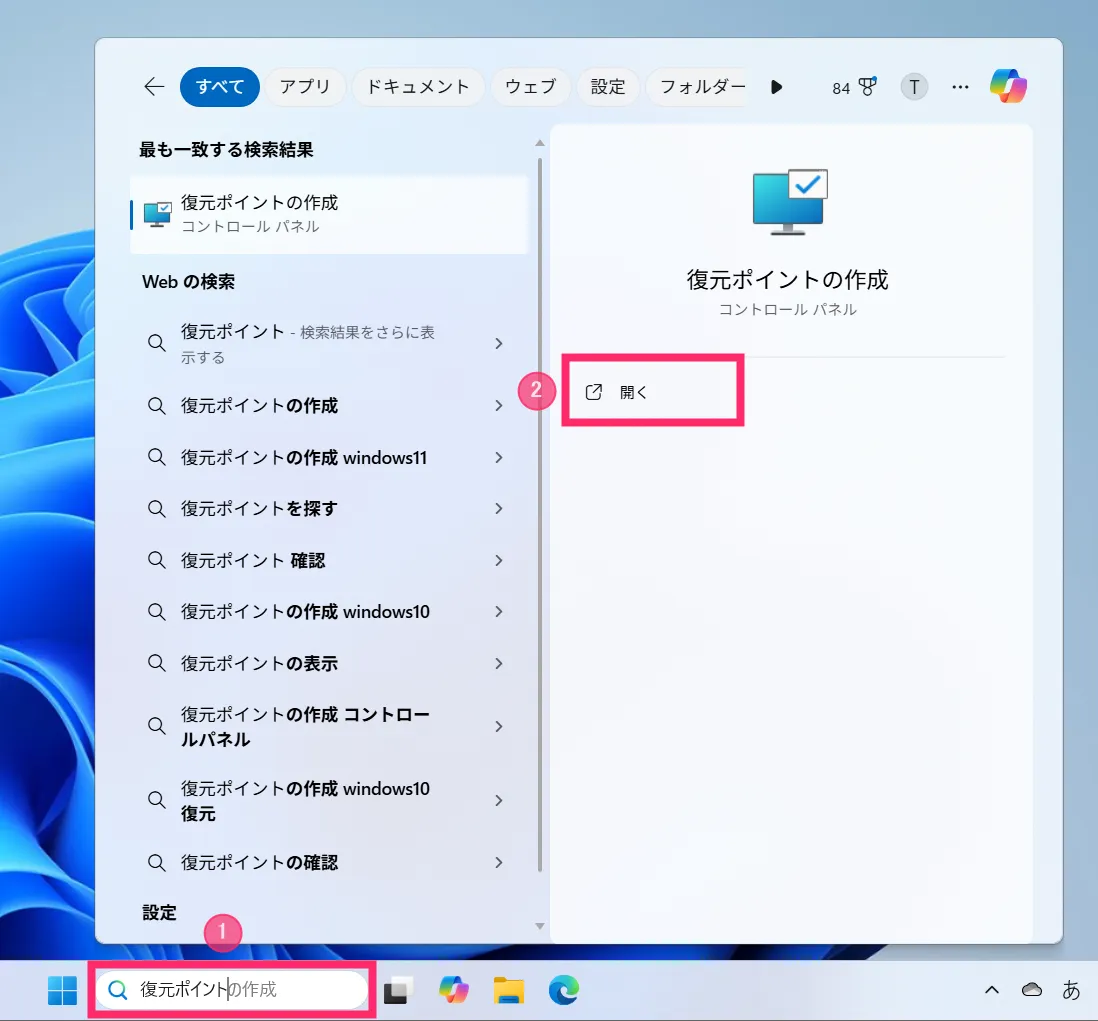
Task: Open the rewards trophy icon showing 84
Action: pyautogui.click(x=854, y=87)
